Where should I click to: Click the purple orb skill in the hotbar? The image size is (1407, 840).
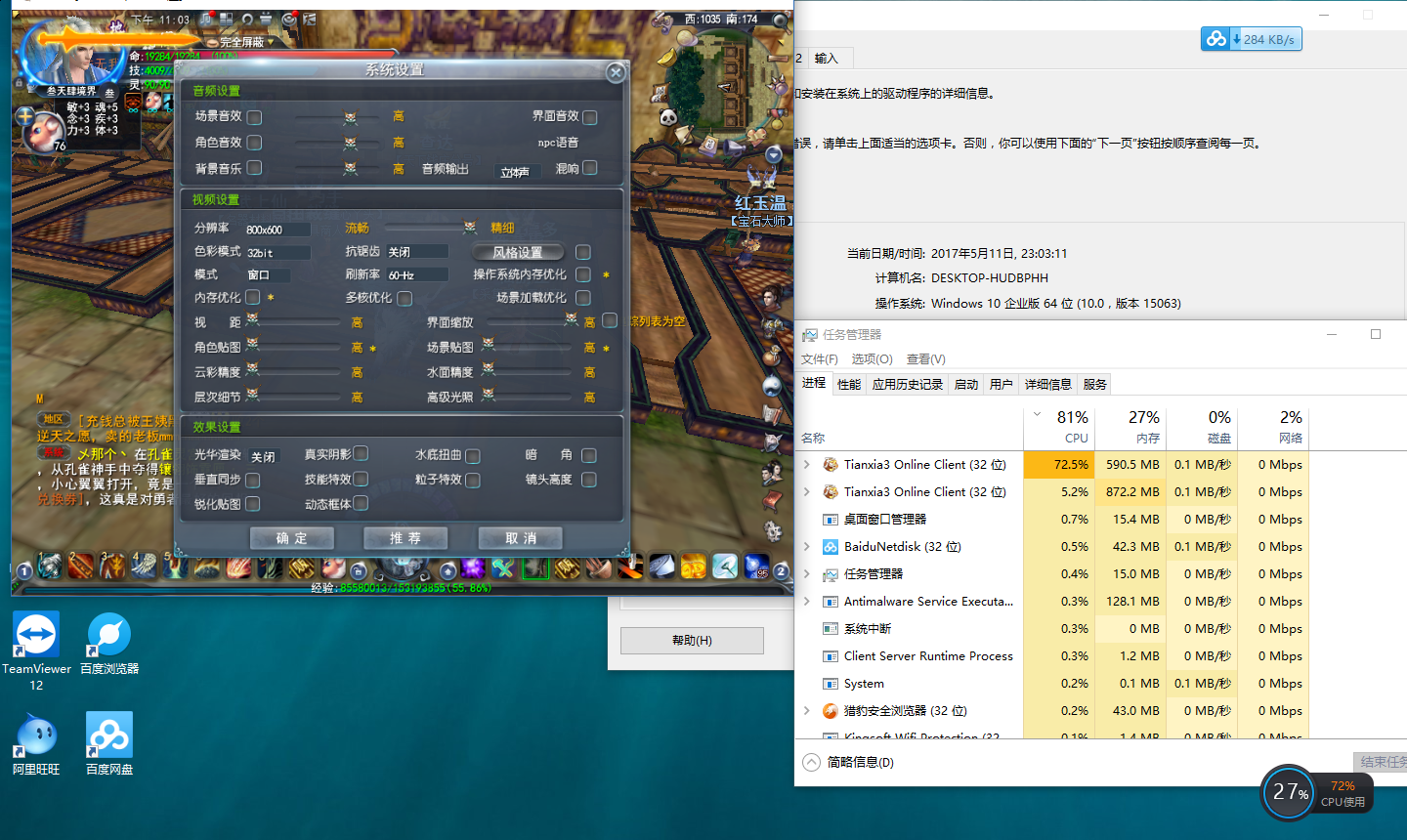(x=473, y=567)
